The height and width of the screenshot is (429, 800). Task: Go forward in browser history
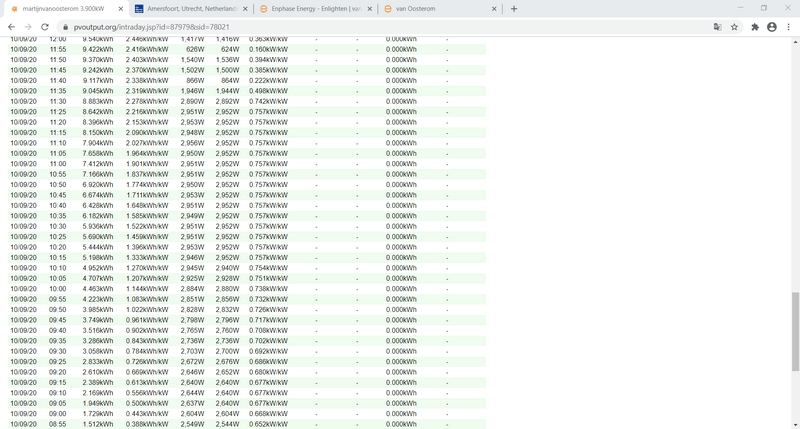pyautogui.click(x=28, y=27)
